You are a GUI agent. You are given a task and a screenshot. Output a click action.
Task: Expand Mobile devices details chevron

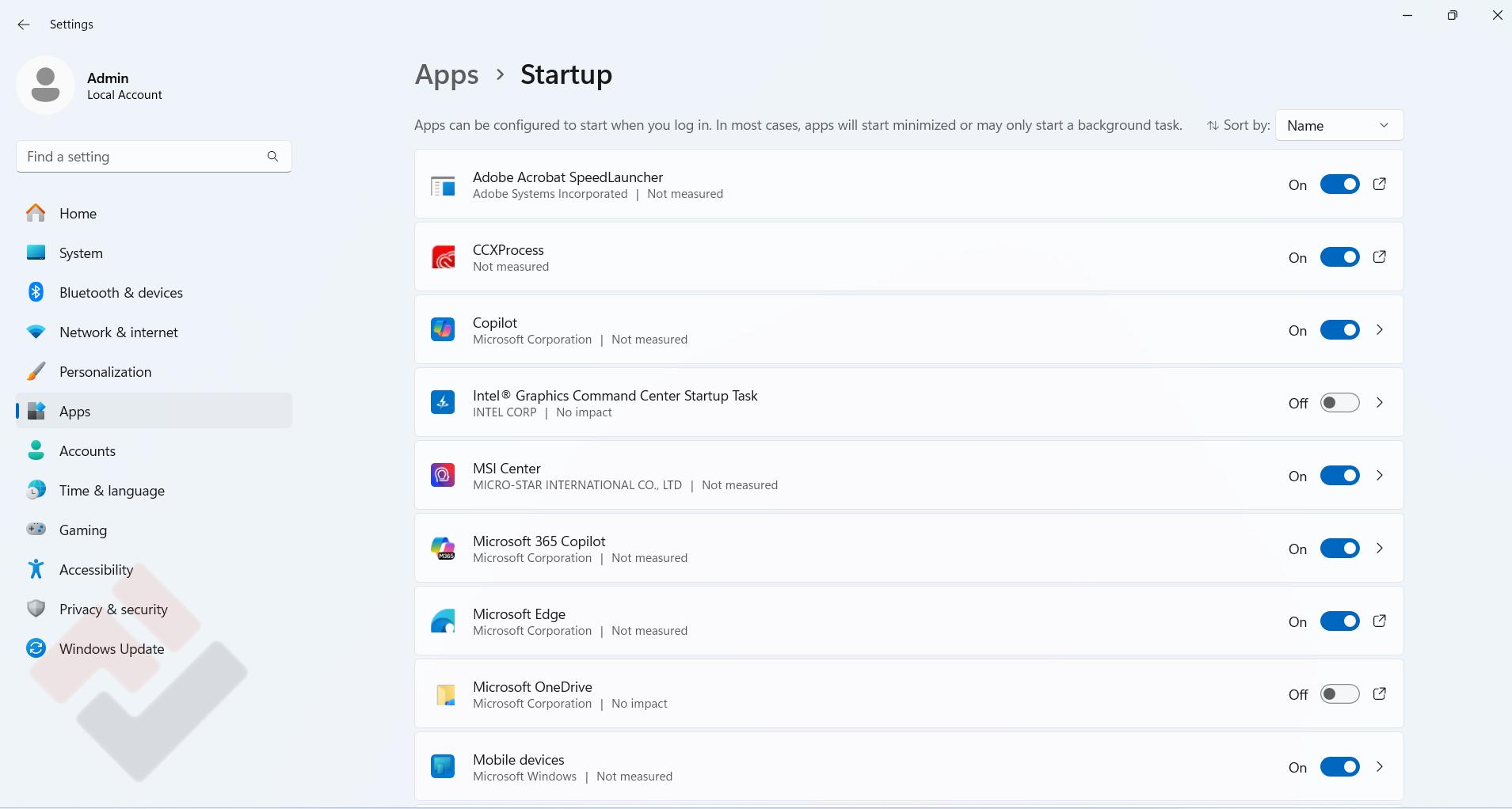pos(1379,767)
